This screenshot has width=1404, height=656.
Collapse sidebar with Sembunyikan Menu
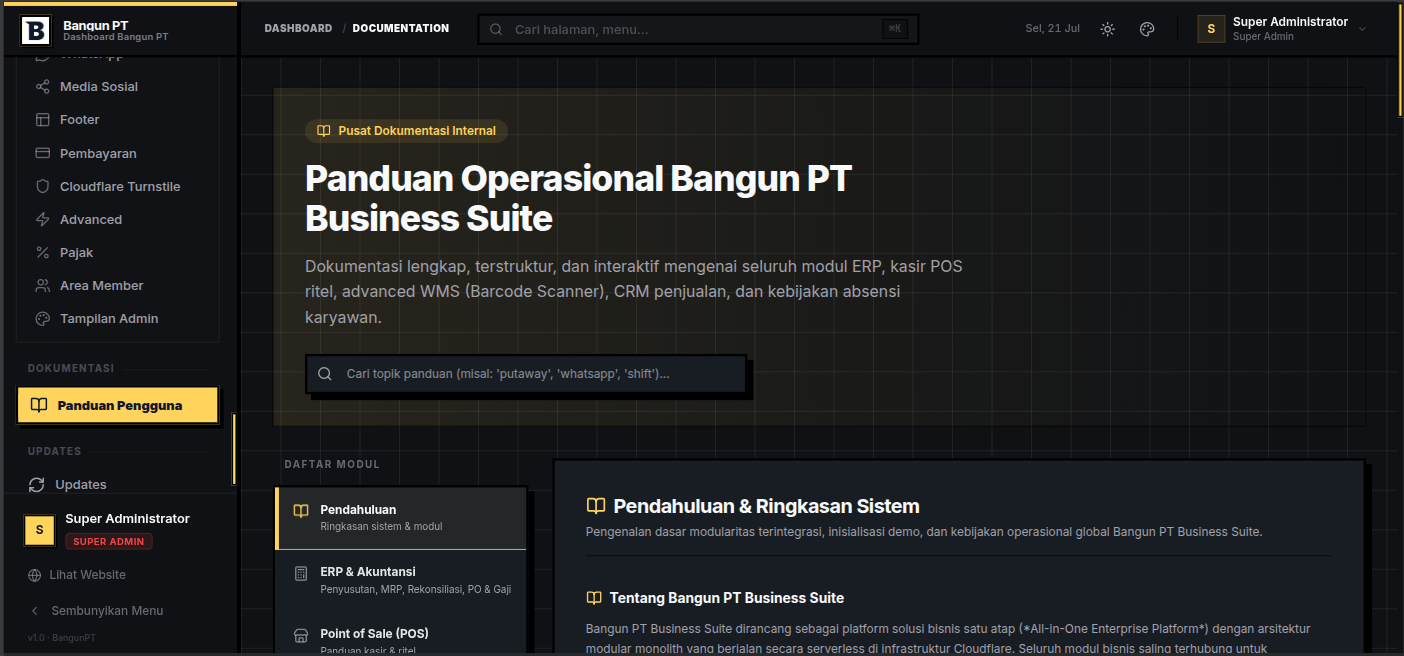pyautogui.click(x=107, y=611)
